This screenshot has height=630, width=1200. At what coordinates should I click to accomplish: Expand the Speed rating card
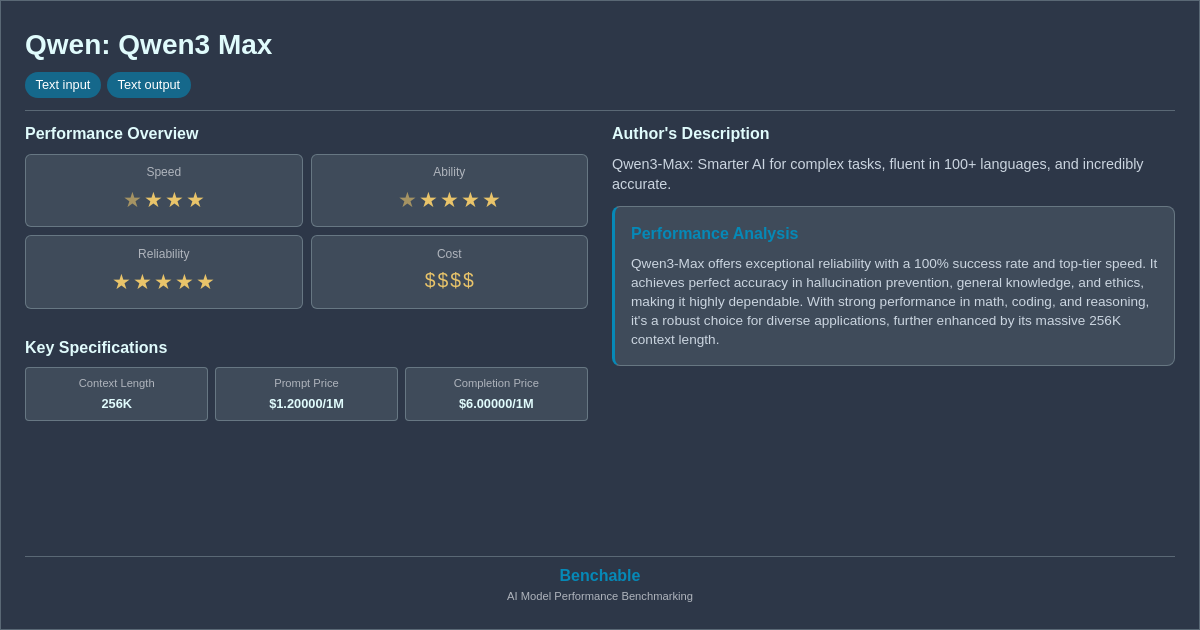tap(164, 190)
